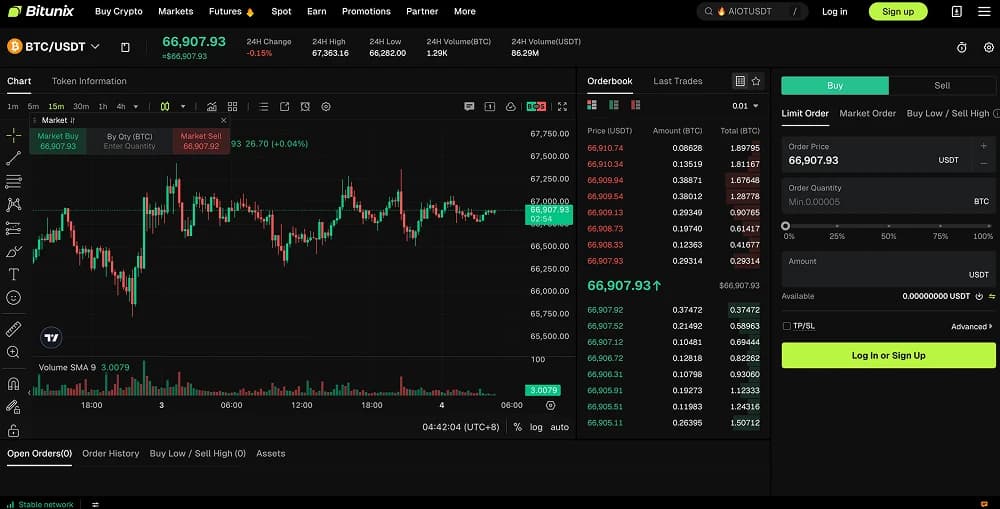Open candle chart type dropdown arrow
Image resolution: width=1000 pixels, height=509 pixels.
(x=183, y=107)
